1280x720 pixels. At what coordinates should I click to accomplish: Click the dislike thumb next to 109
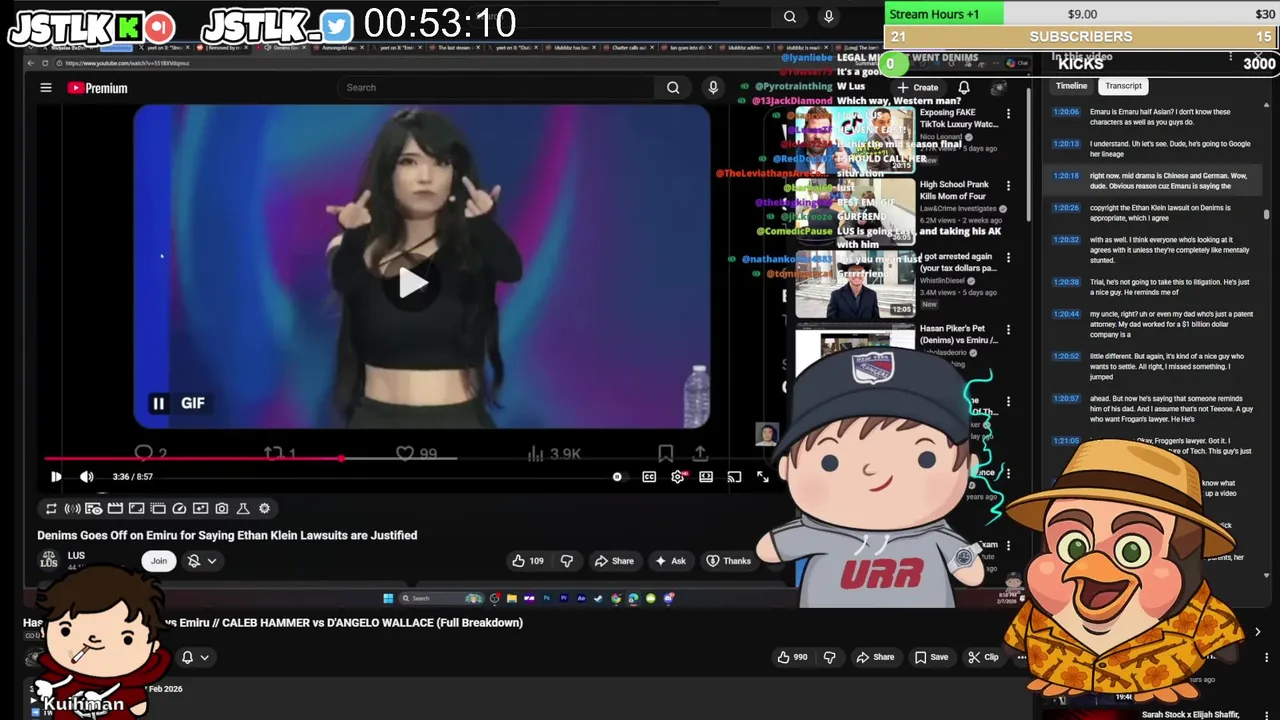pyautogui.click(x=567, y=561)
